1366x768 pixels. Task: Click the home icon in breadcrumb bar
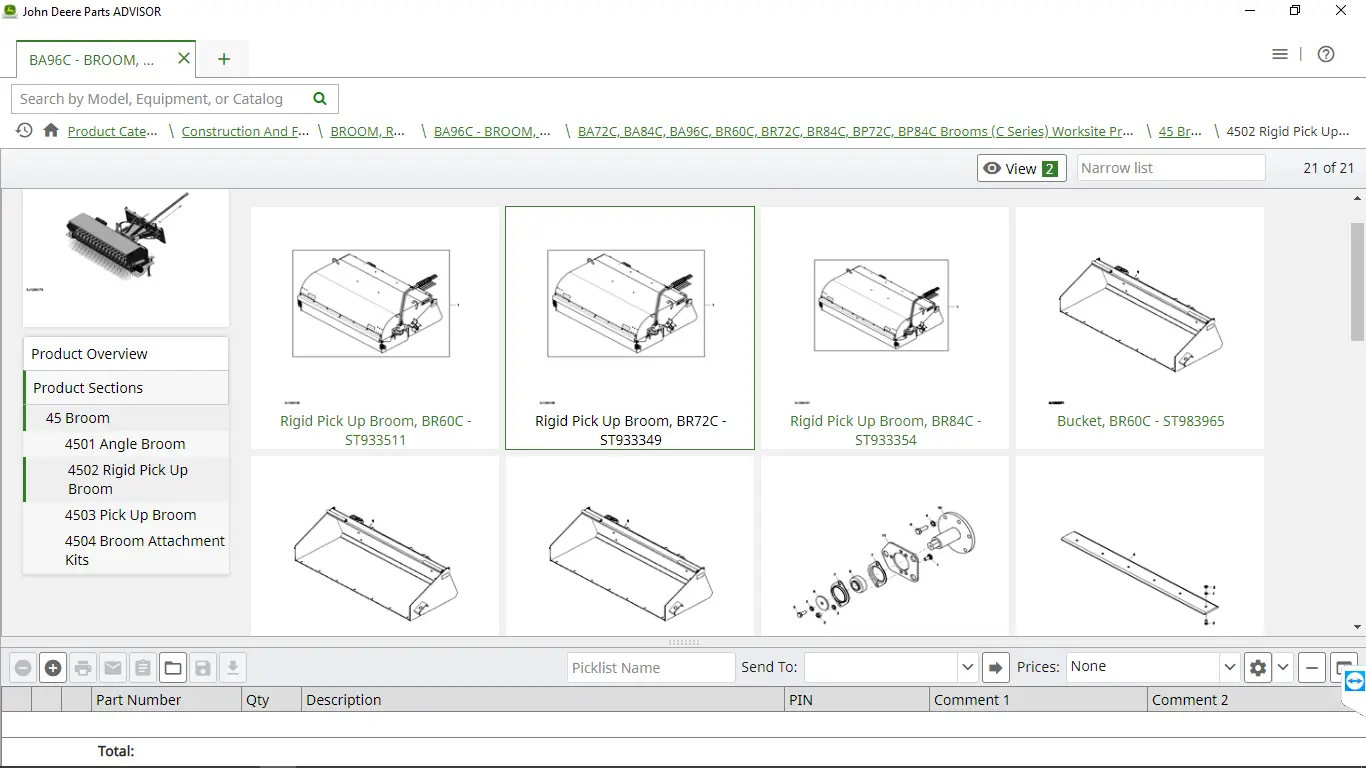click(x=50, y=131)
